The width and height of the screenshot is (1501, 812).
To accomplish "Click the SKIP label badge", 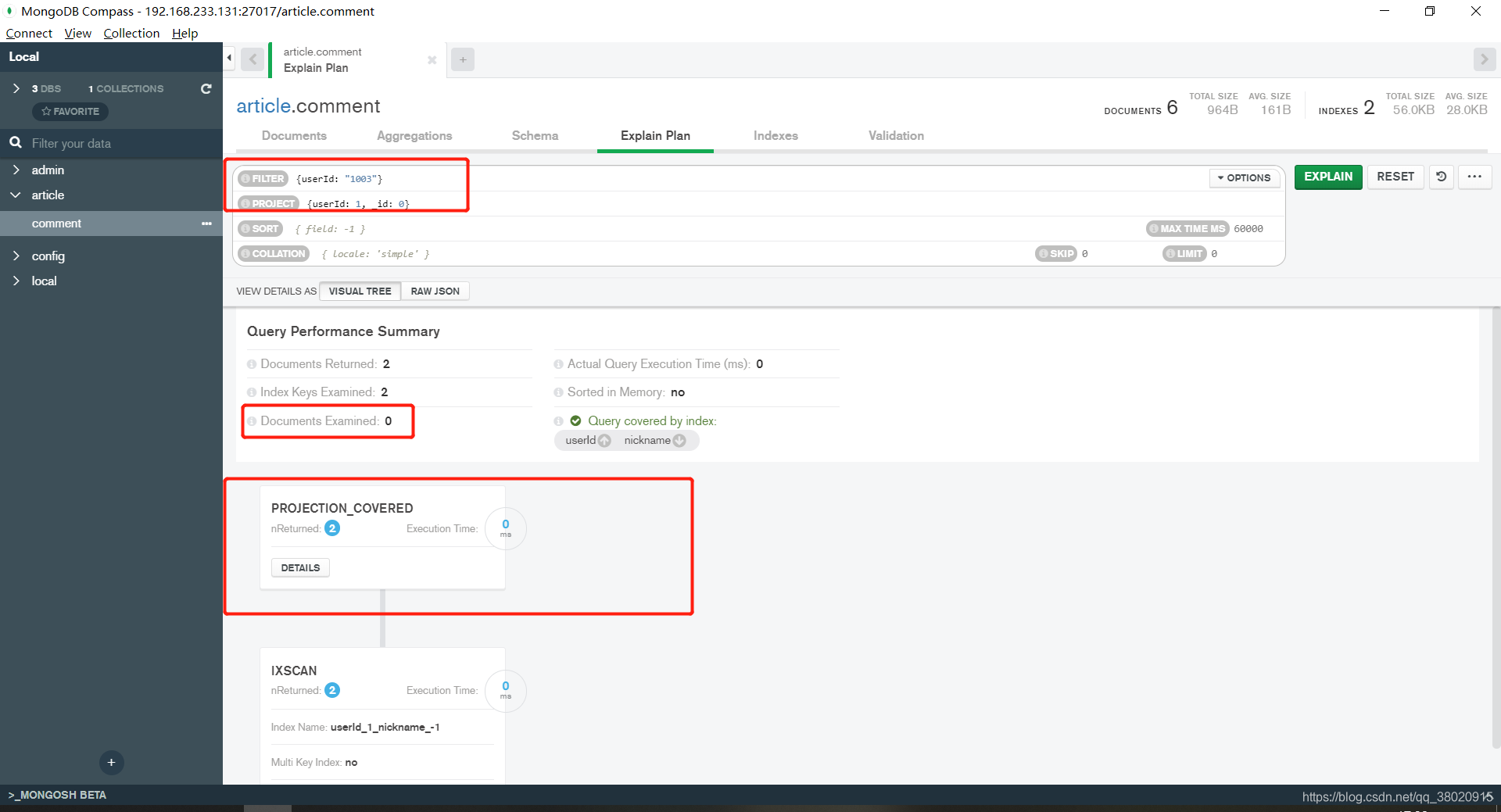I will tap(1056, 254).
